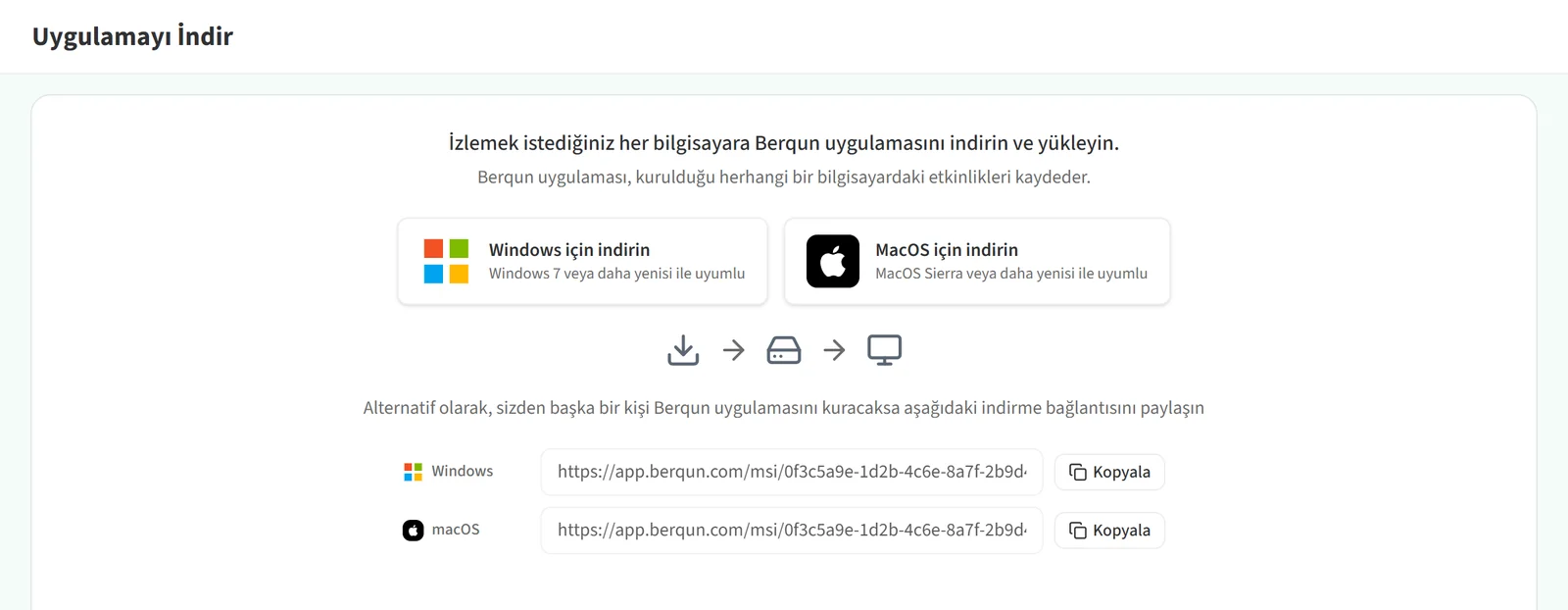Click the 'macOS' label in link row
This screenshot has width=1568, height=610.
[456, 530]
